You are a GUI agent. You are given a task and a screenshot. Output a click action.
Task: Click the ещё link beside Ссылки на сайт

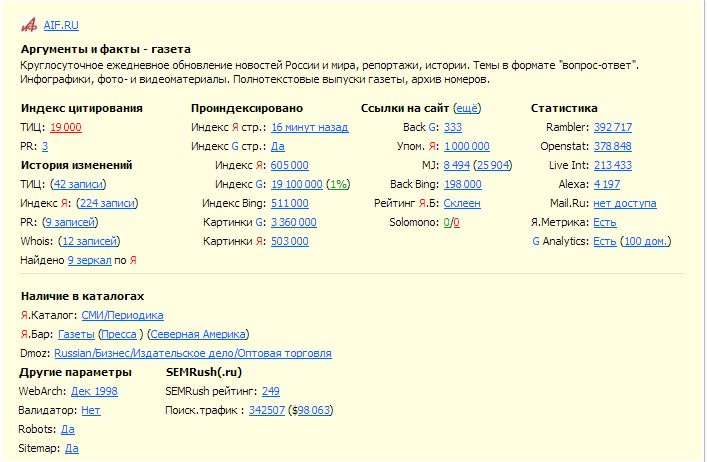(x=467, y=108)
